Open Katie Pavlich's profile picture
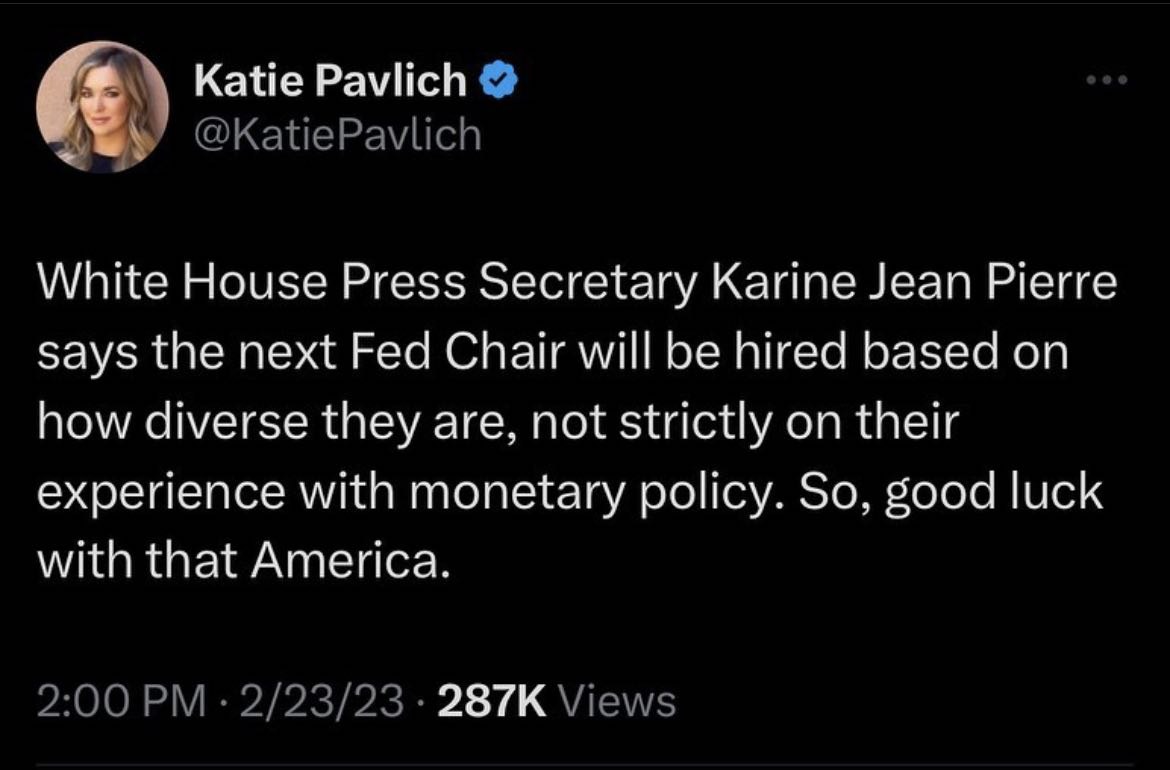Screen dimensions: 1170x770 coord(102,107)
